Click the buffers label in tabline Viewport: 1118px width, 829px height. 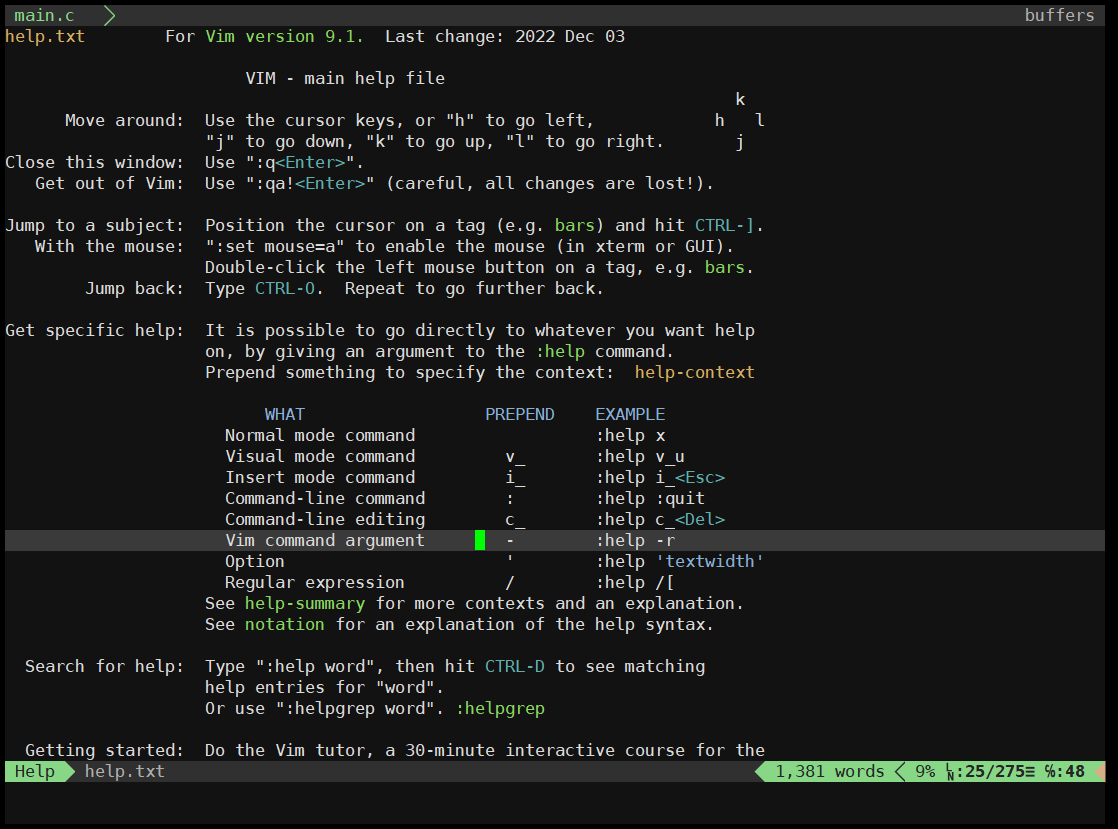(x=1059, y=15)
